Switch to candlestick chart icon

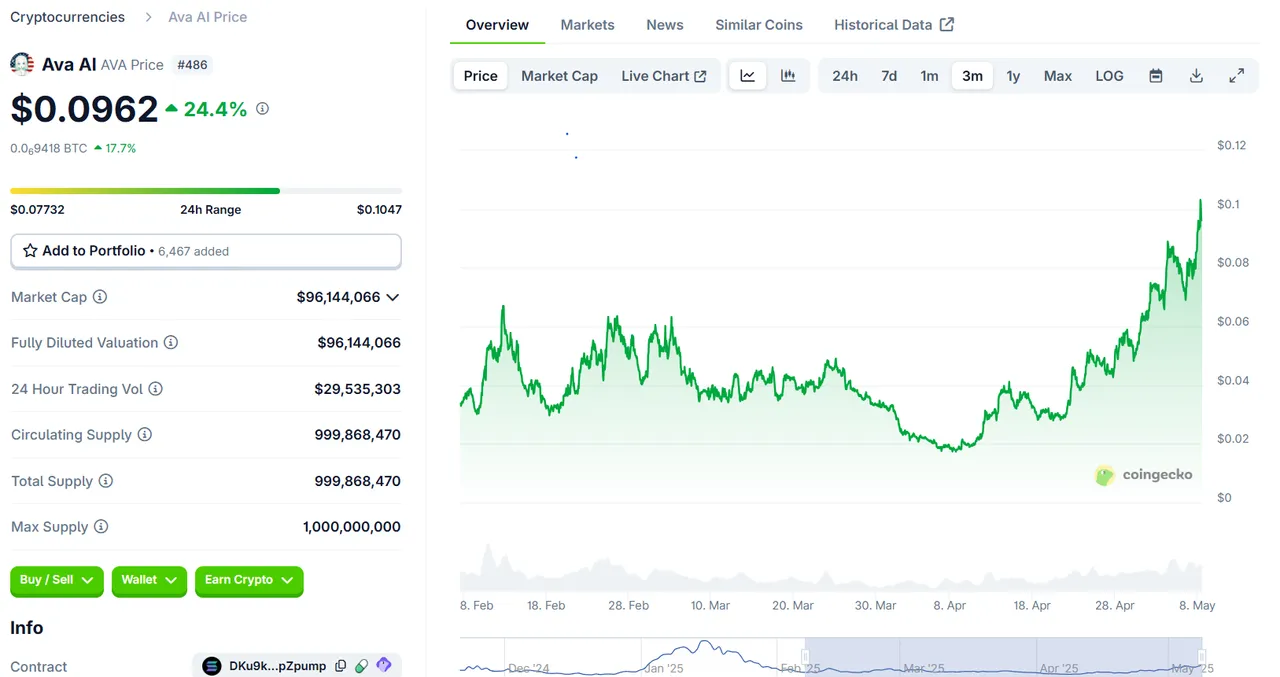tap(788, 76)
